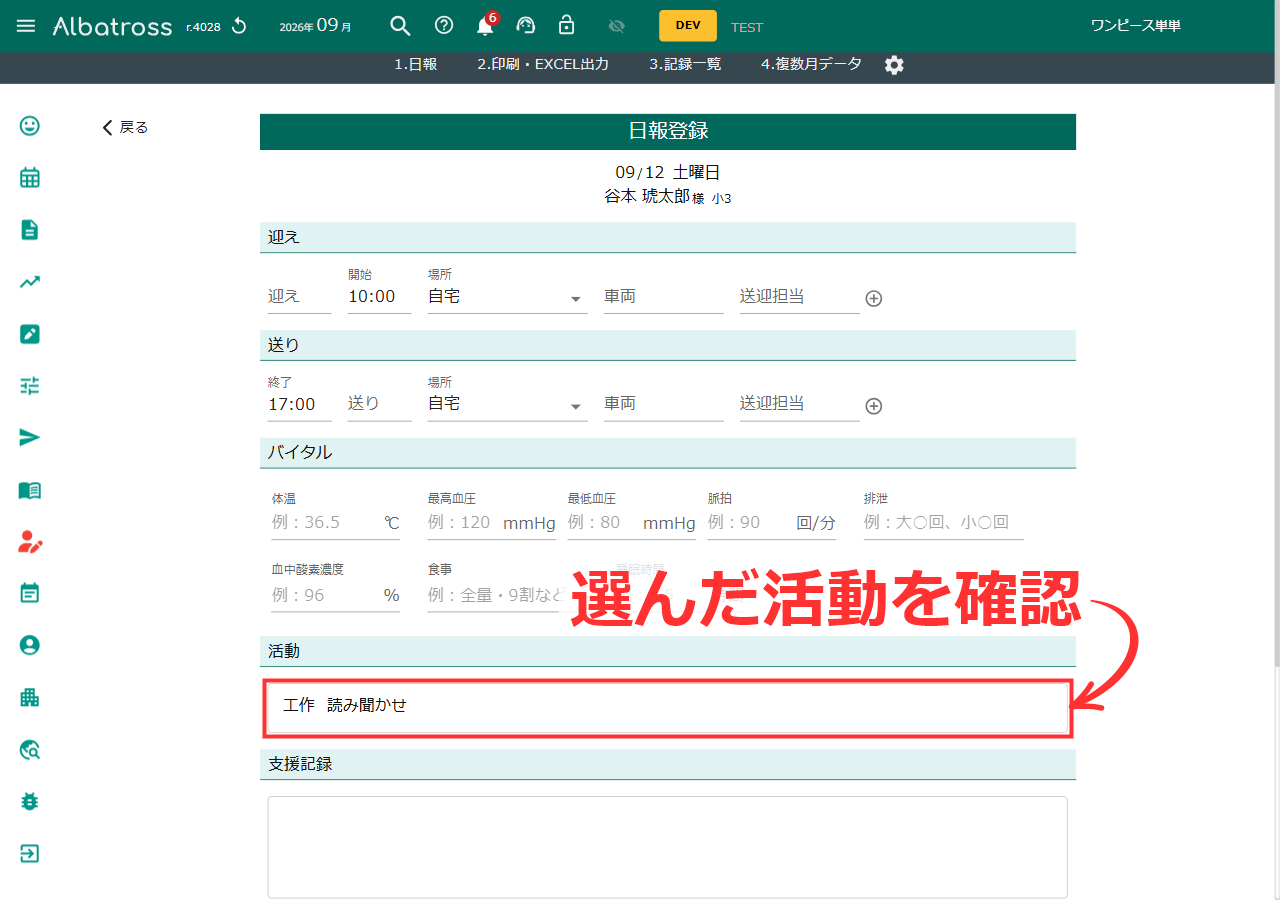Screen dimensions: 1280x900
Task: Click the 送迎担当 field in 迎え row
Action: point(800,297)
